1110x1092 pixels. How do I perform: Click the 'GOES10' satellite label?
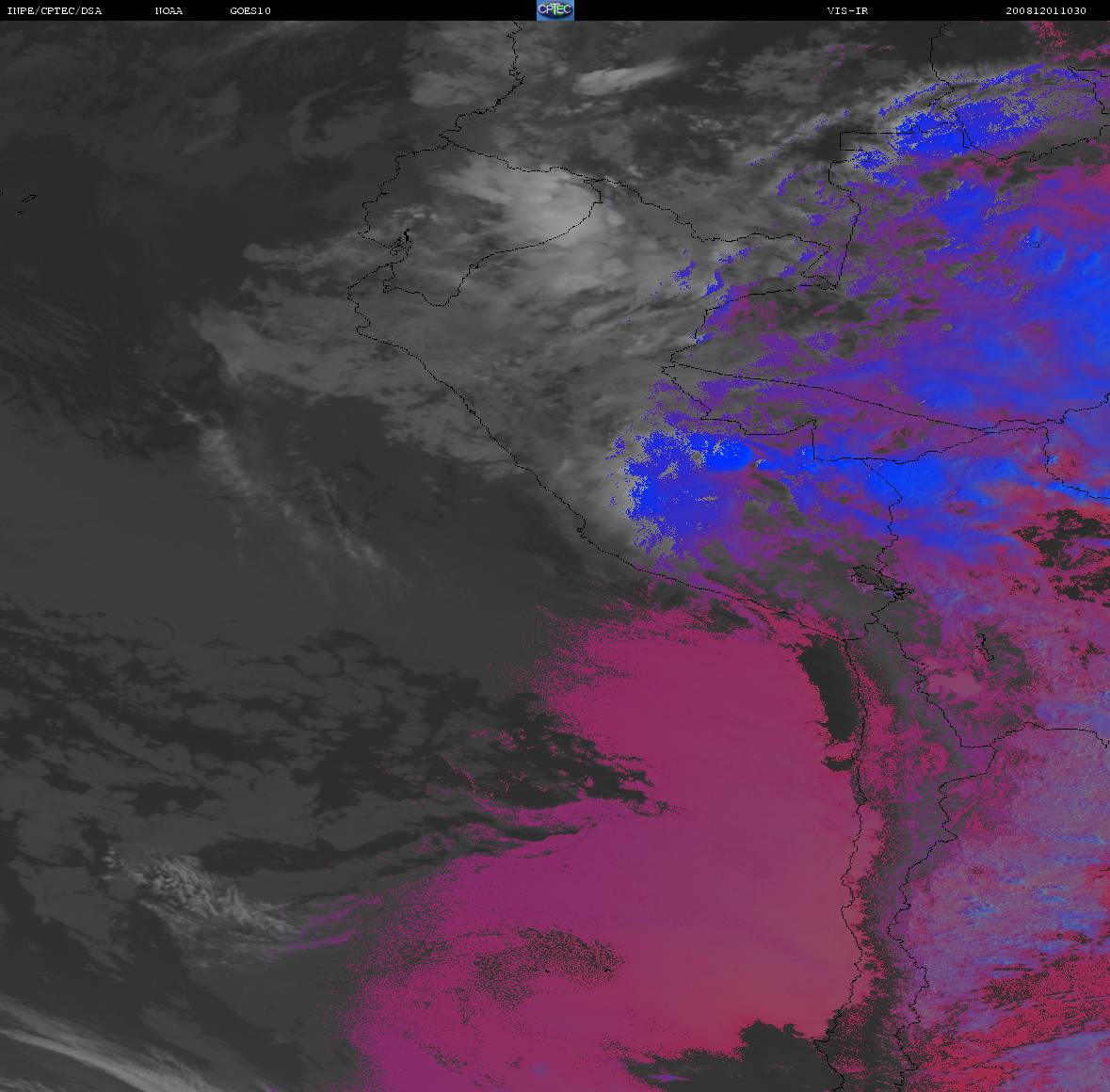click(250, 10)
